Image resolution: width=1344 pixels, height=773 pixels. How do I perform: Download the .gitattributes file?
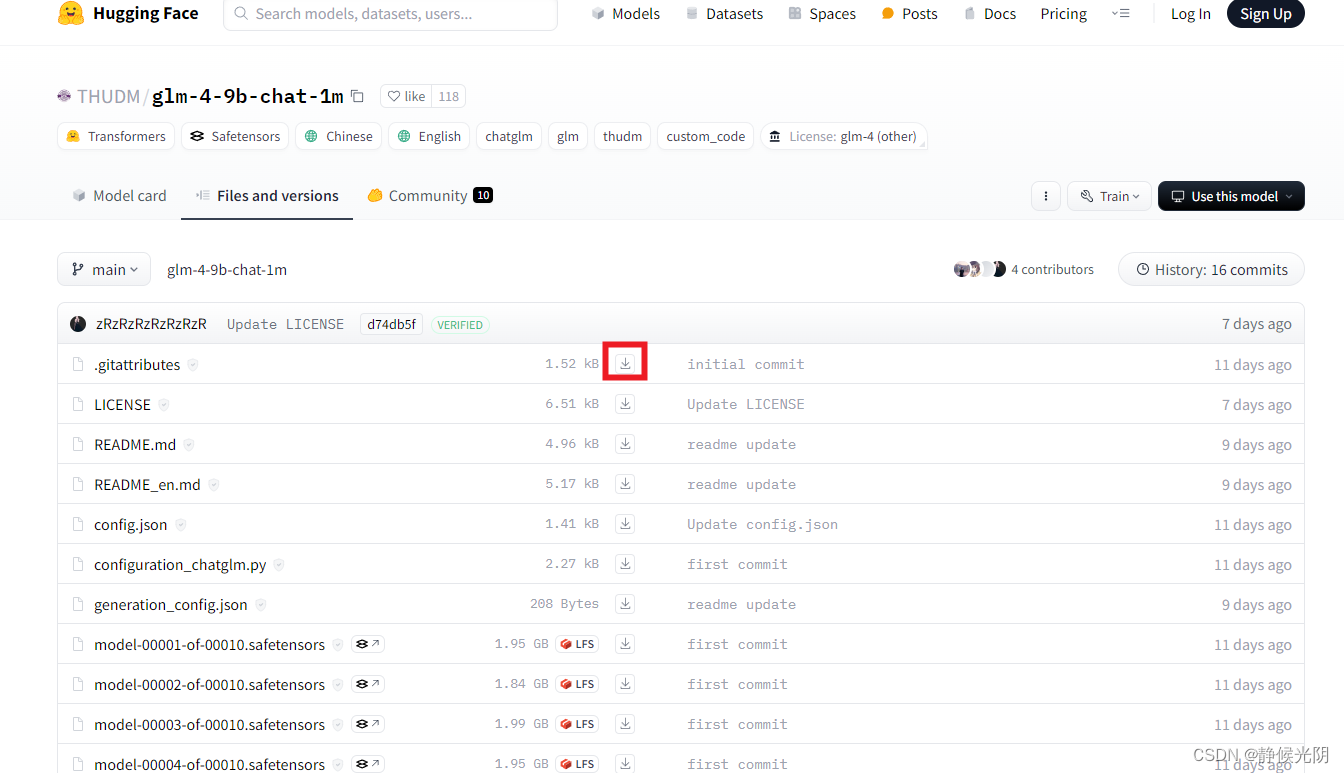click(625, 364)
